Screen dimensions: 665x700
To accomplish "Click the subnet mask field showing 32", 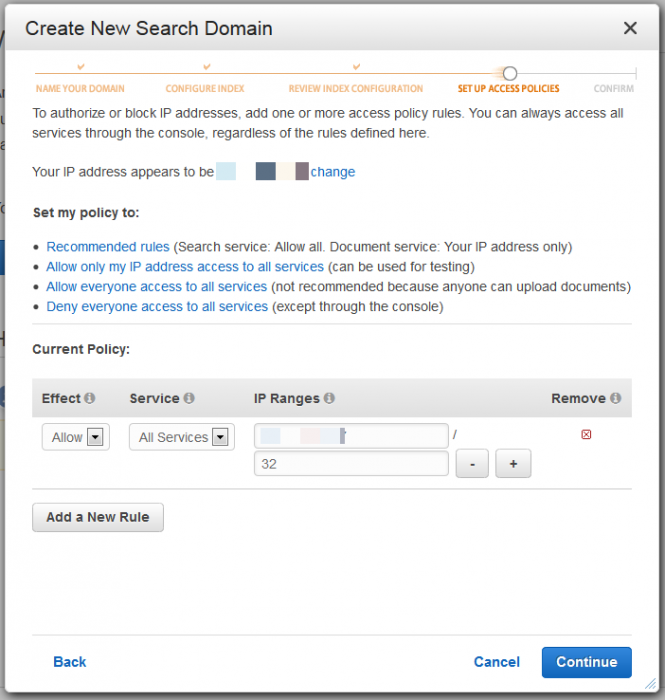I will click(351, 464).
